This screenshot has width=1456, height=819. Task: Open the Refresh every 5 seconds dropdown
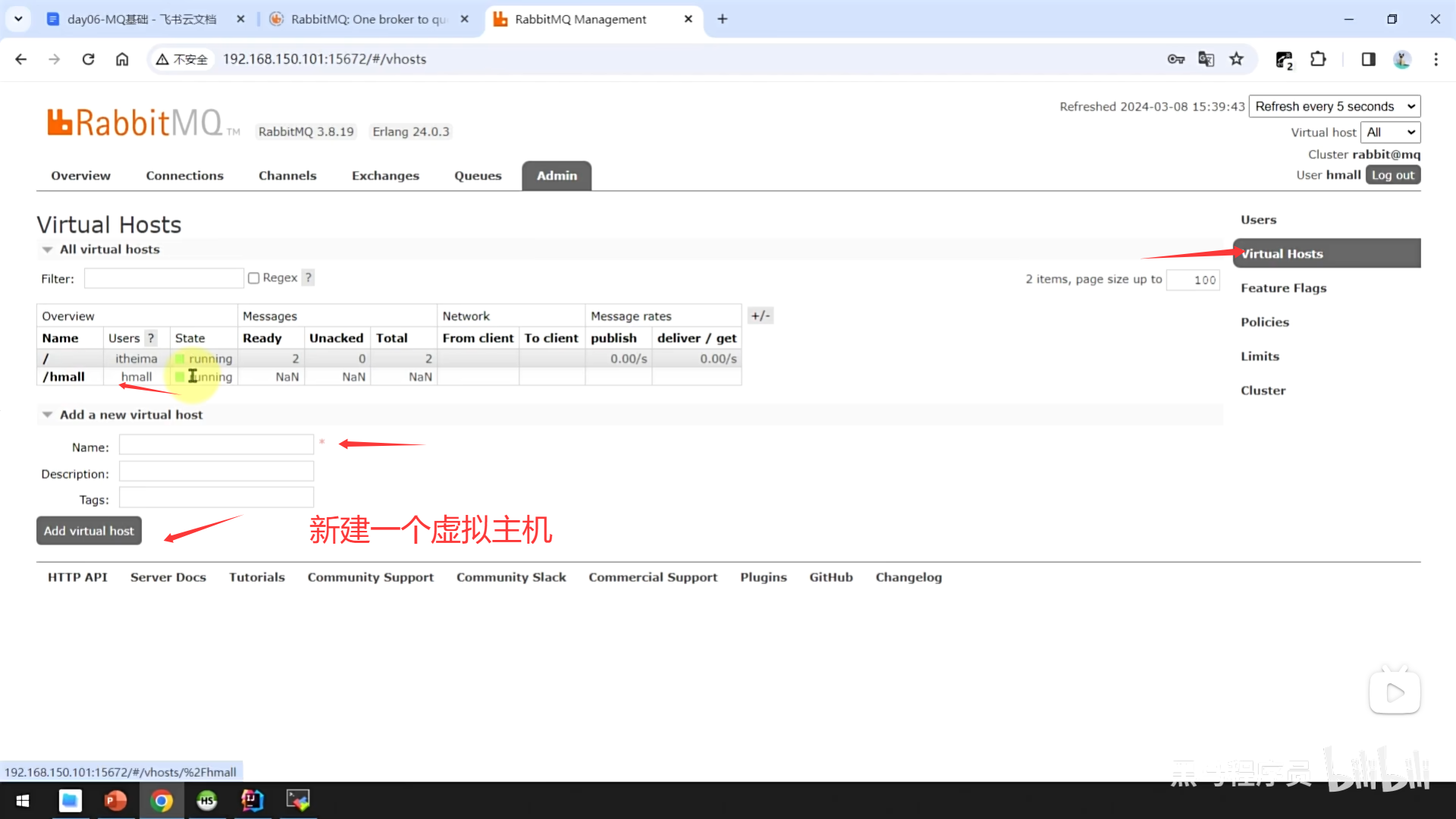point(1334,106)
